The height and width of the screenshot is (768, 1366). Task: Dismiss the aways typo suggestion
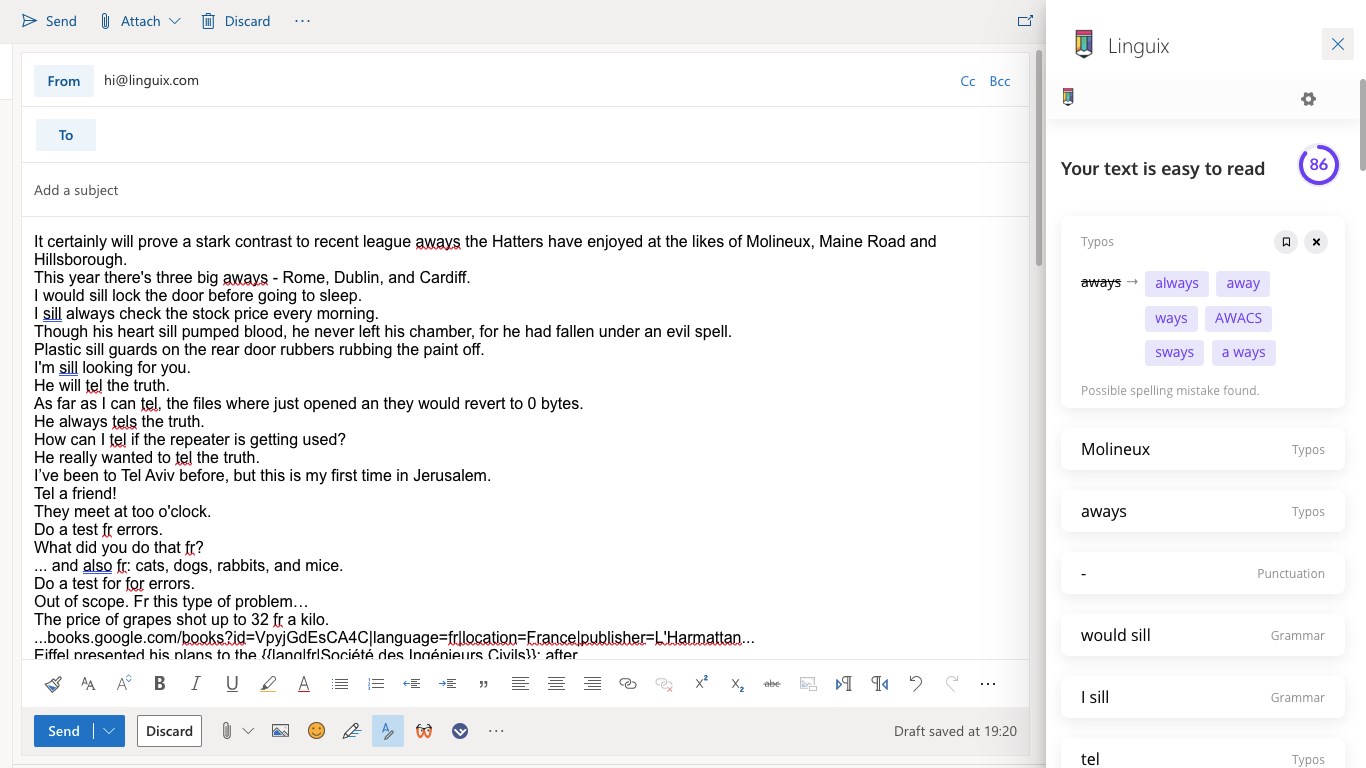point(1316,242)
